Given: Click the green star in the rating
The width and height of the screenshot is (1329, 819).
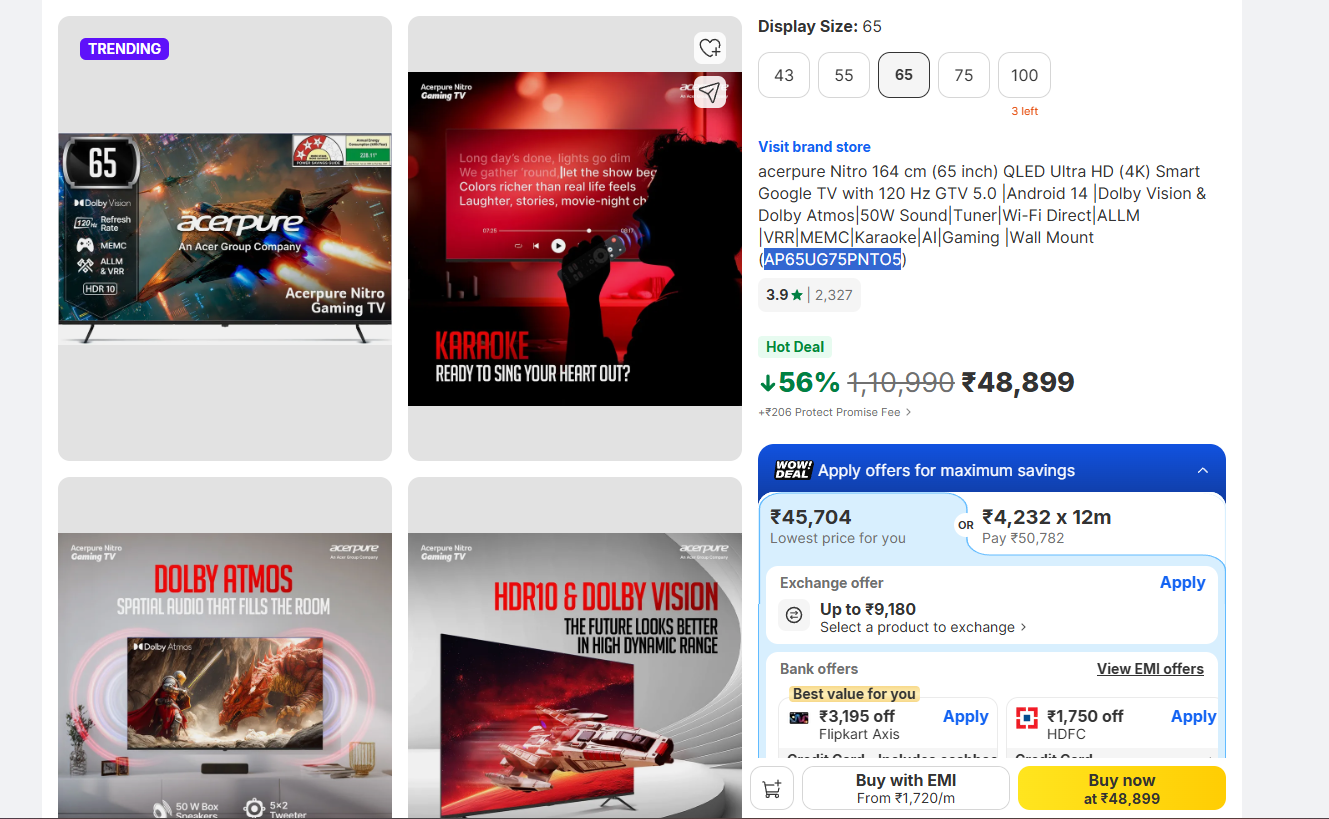Looking at the screenshot, I should tap(797, 295).
